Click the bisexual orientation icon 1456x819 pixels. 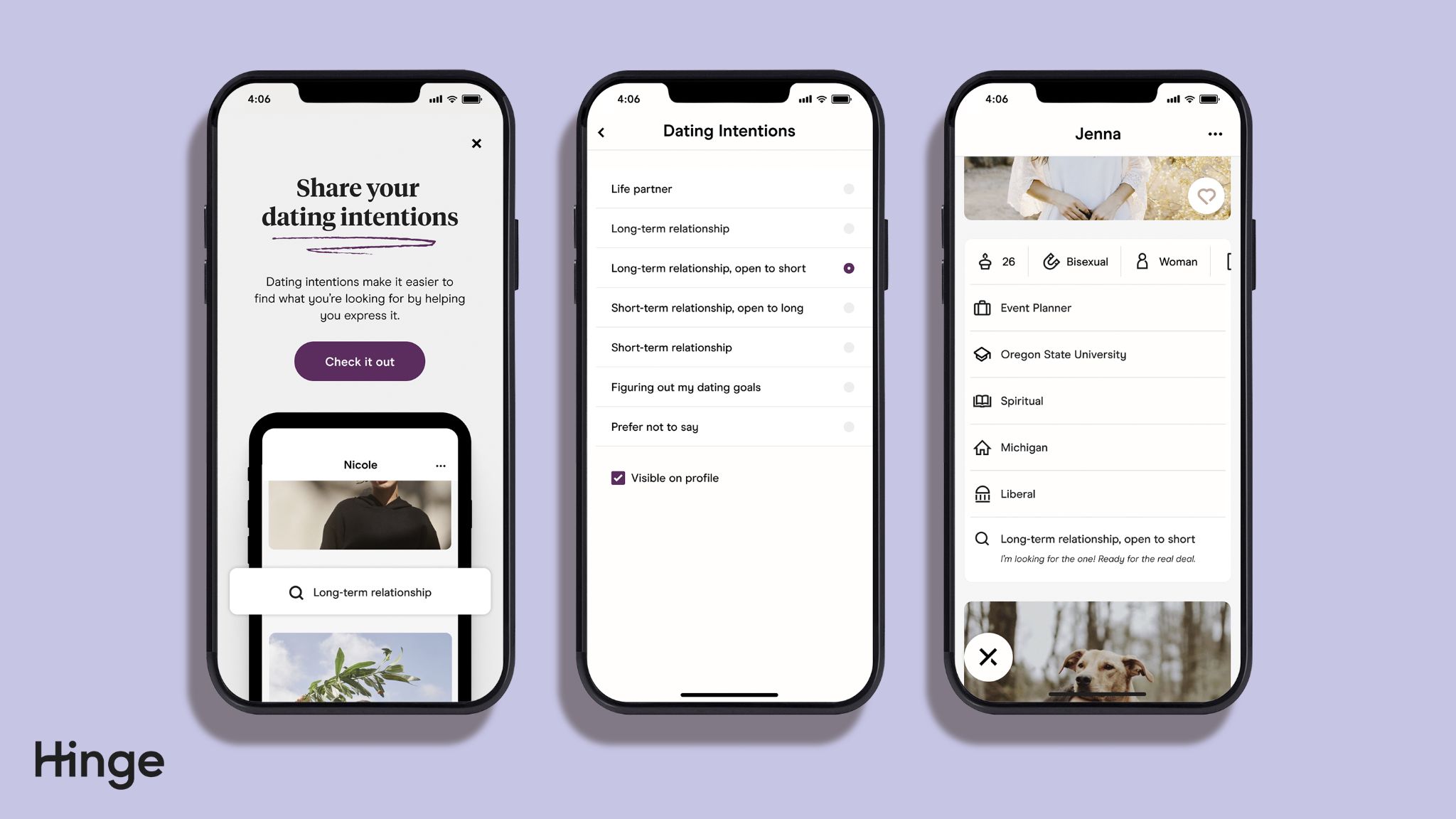1049,261
